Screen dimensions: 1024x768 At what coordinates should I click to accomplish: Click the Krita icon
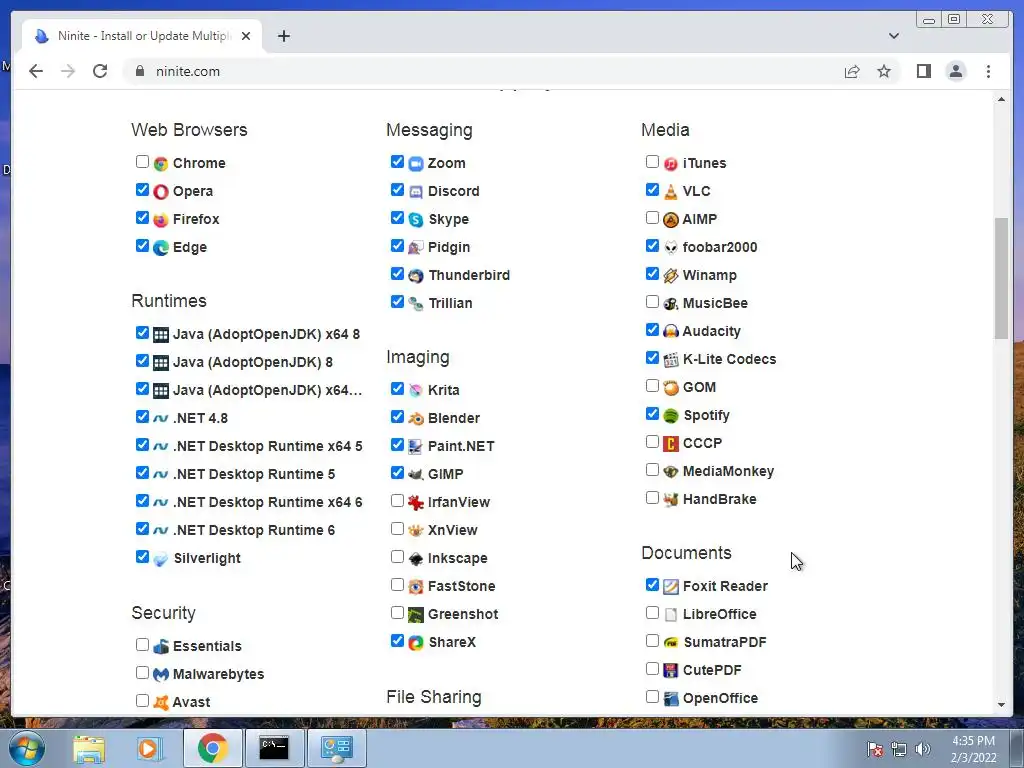coord(416,391)
